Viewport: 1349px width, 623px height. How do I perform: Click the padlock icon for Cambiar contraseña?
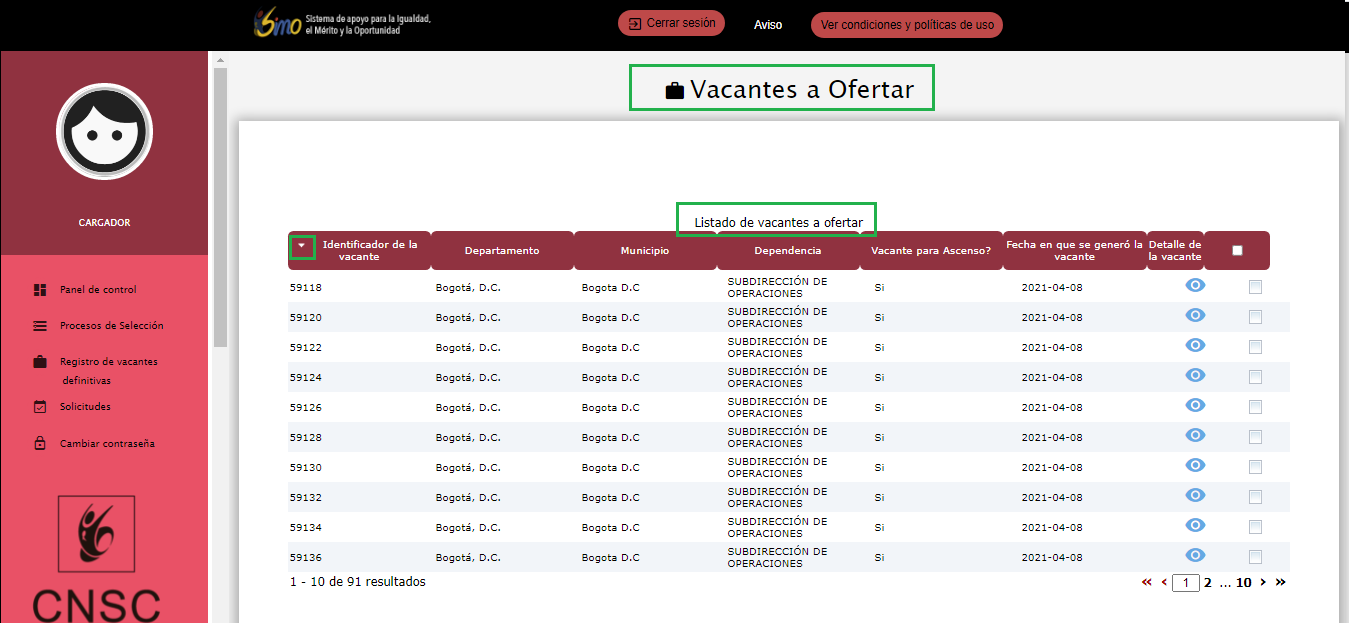tap(40, 444)
